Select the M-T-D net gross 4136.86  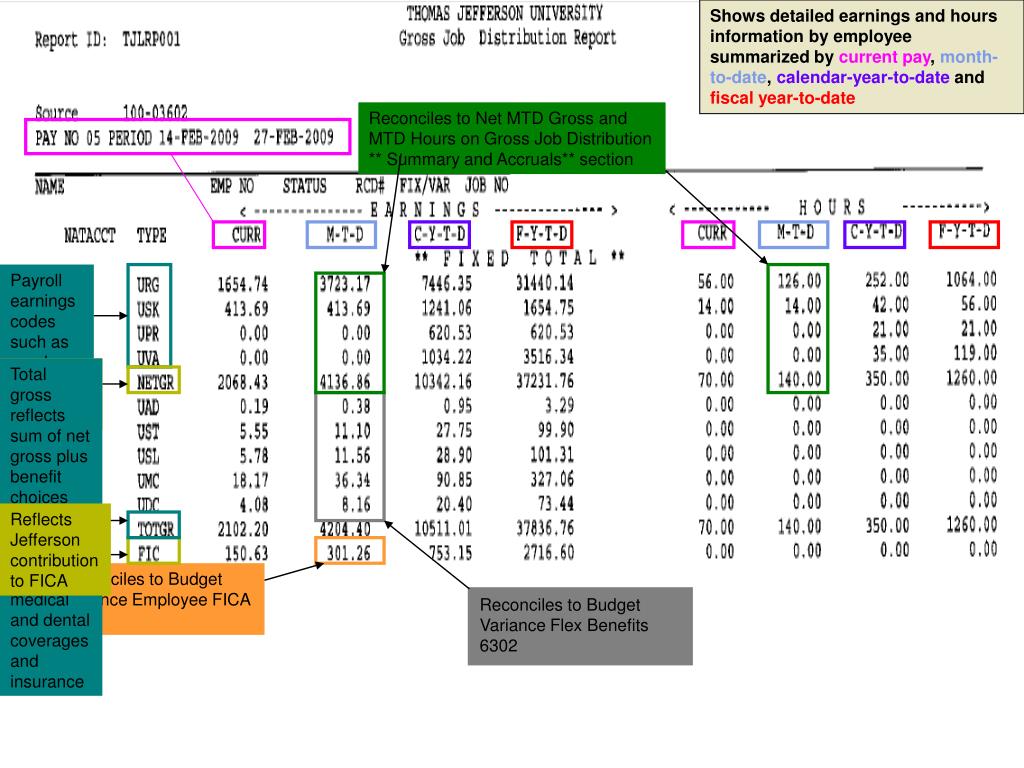point(345,382)
